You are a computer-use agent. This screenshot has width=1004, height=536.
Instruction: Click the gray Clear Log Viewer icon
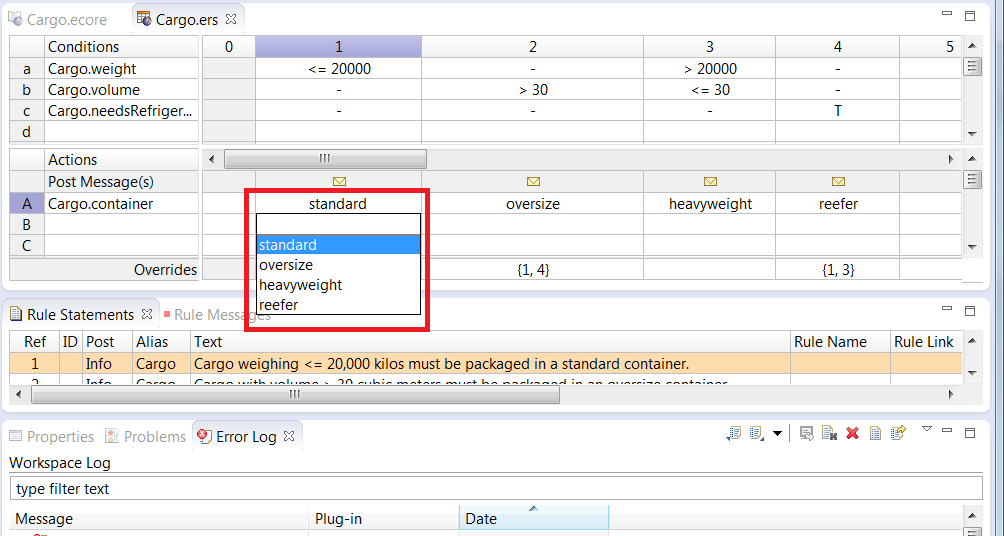807,434
